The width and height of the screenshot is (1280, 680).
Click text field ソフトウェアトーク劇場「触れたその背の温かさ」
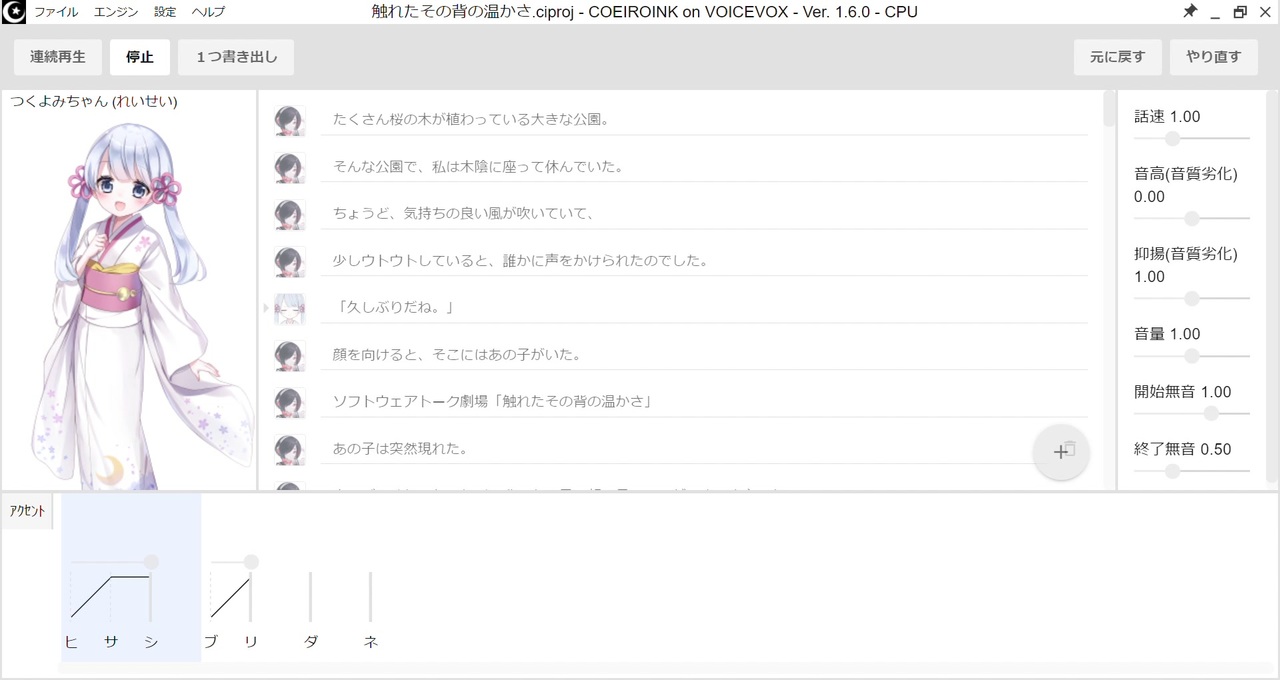tap(704, 402)
